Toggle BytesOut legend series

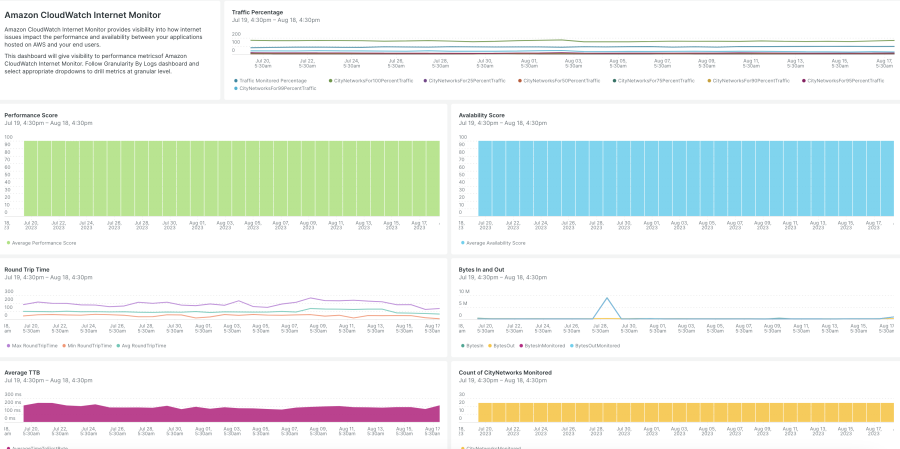click(502, 345)
